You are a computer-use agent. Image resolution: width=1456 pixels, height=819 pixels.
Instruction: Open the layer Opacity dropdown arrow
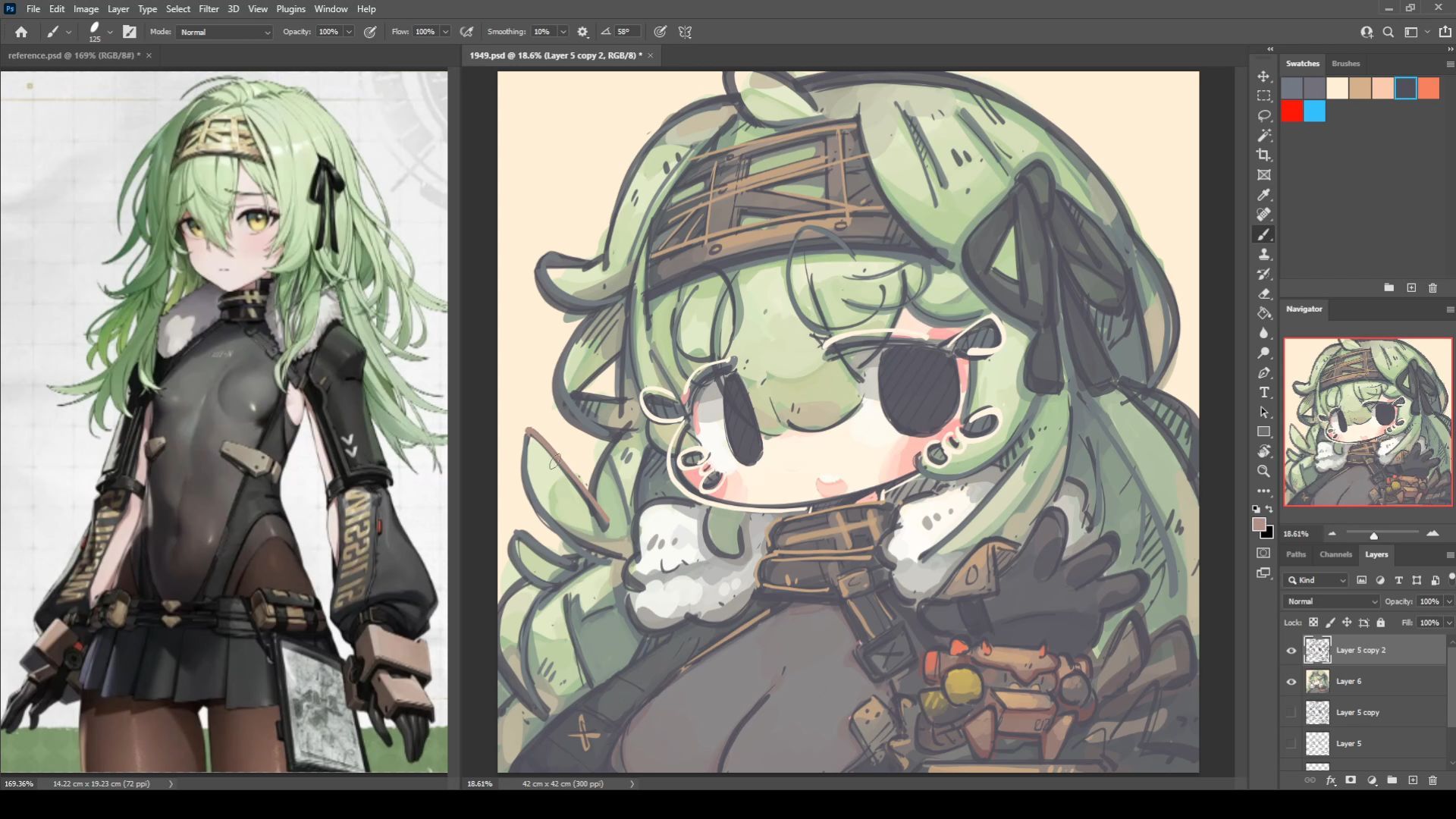[x=1449, y=601]
